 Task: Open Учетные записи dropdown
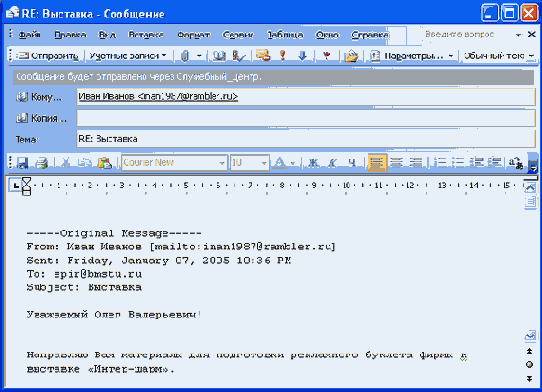coord(128,56)
